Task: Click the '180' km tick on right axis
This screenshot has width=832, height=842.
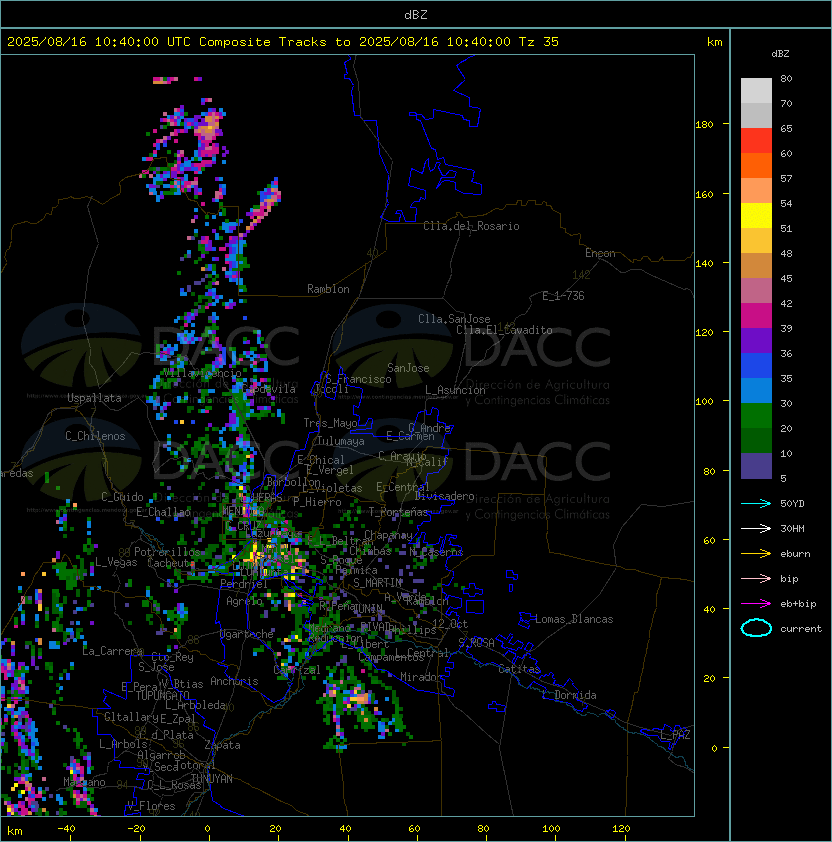Action: pyautogui.click(x=704, y=125)
